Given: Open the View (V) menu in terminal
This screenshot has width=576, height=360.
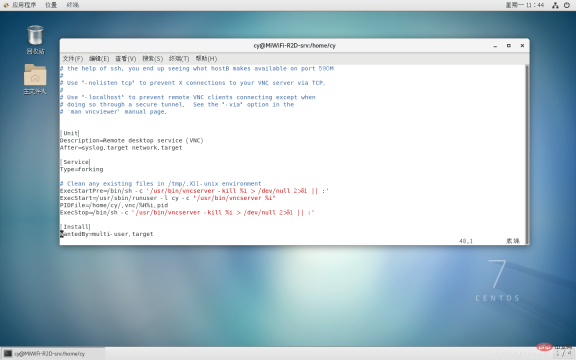Looking at the screenshot, I should pyautogui.click(x=126, y=58).
